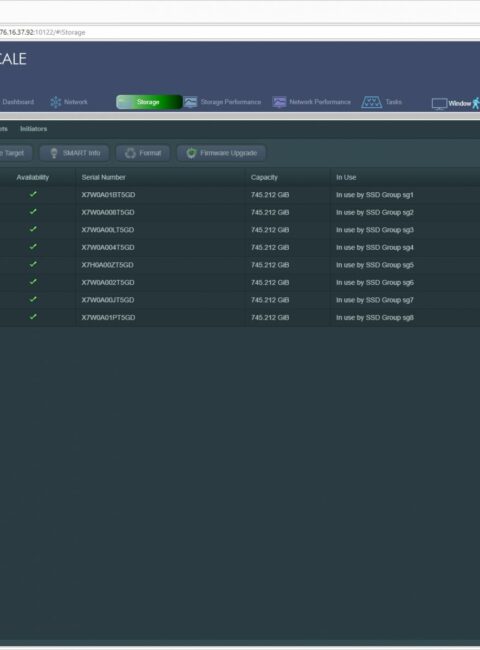Select serial number X7W0A00JT5GD
The height and width of the screenshot is (650, 480).
(108, 300)
